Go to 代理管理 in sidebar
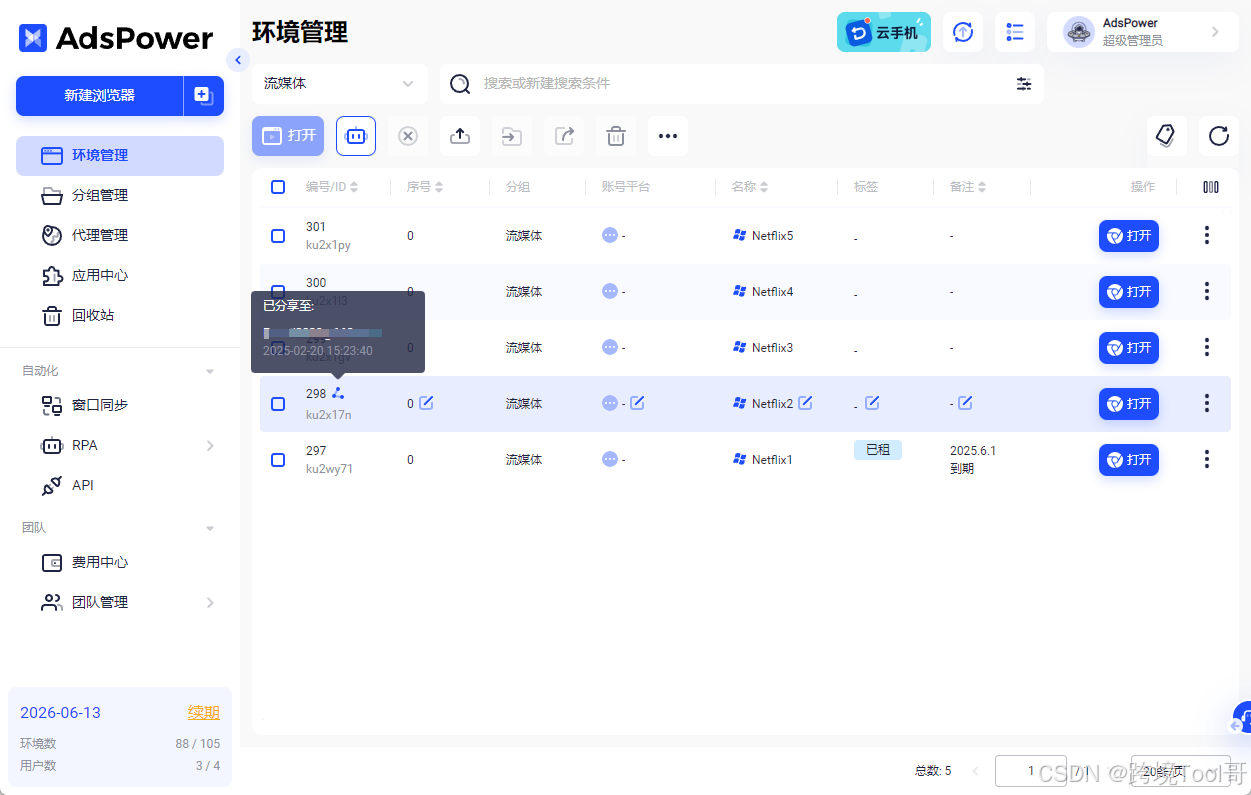 120,236
